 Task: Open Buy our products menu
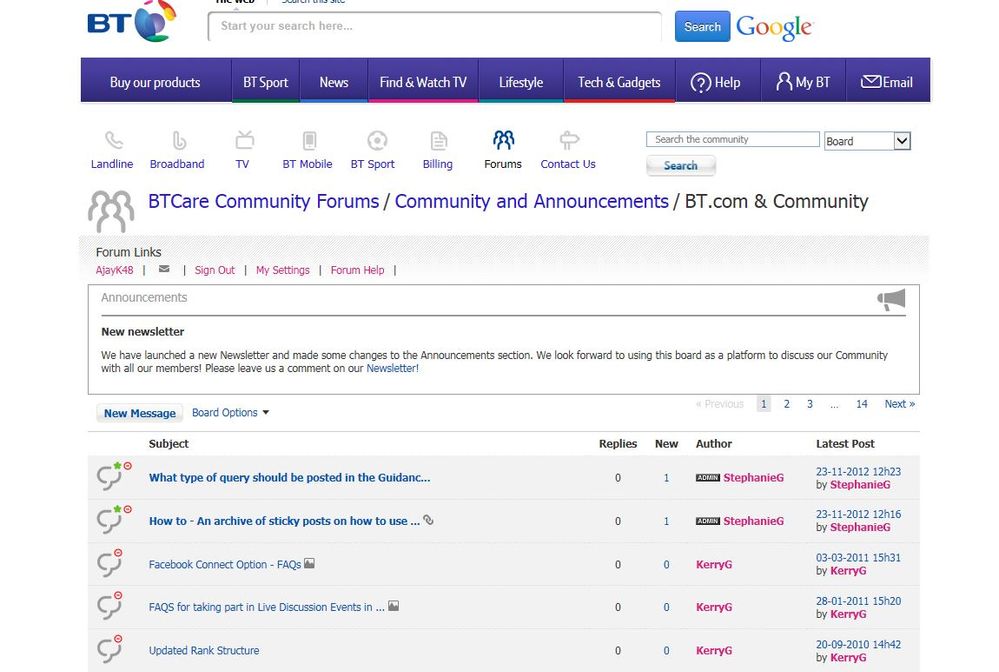click(x=155, y=82)
